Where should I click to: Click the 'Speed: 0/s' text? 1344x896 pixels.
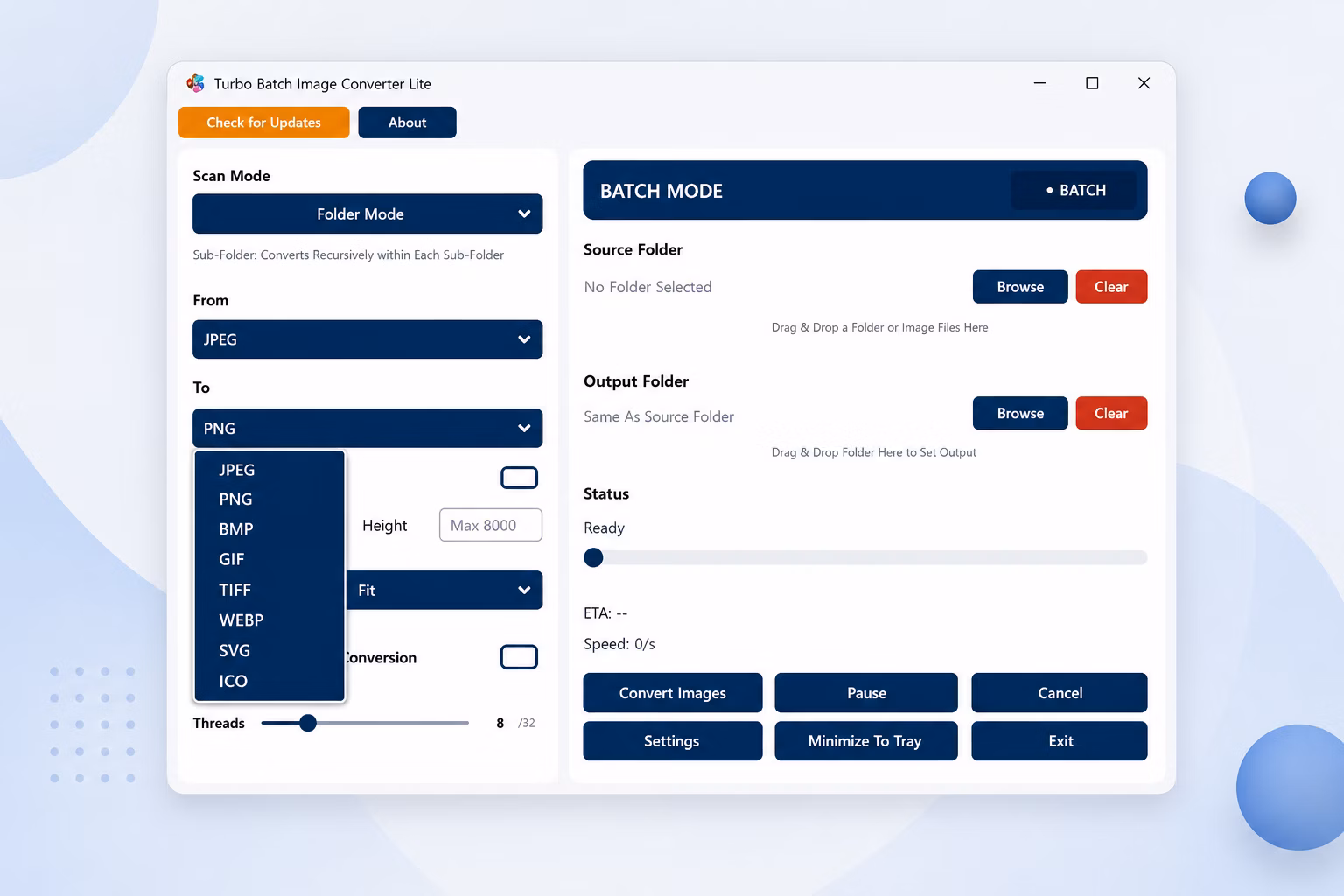(619, 644)
